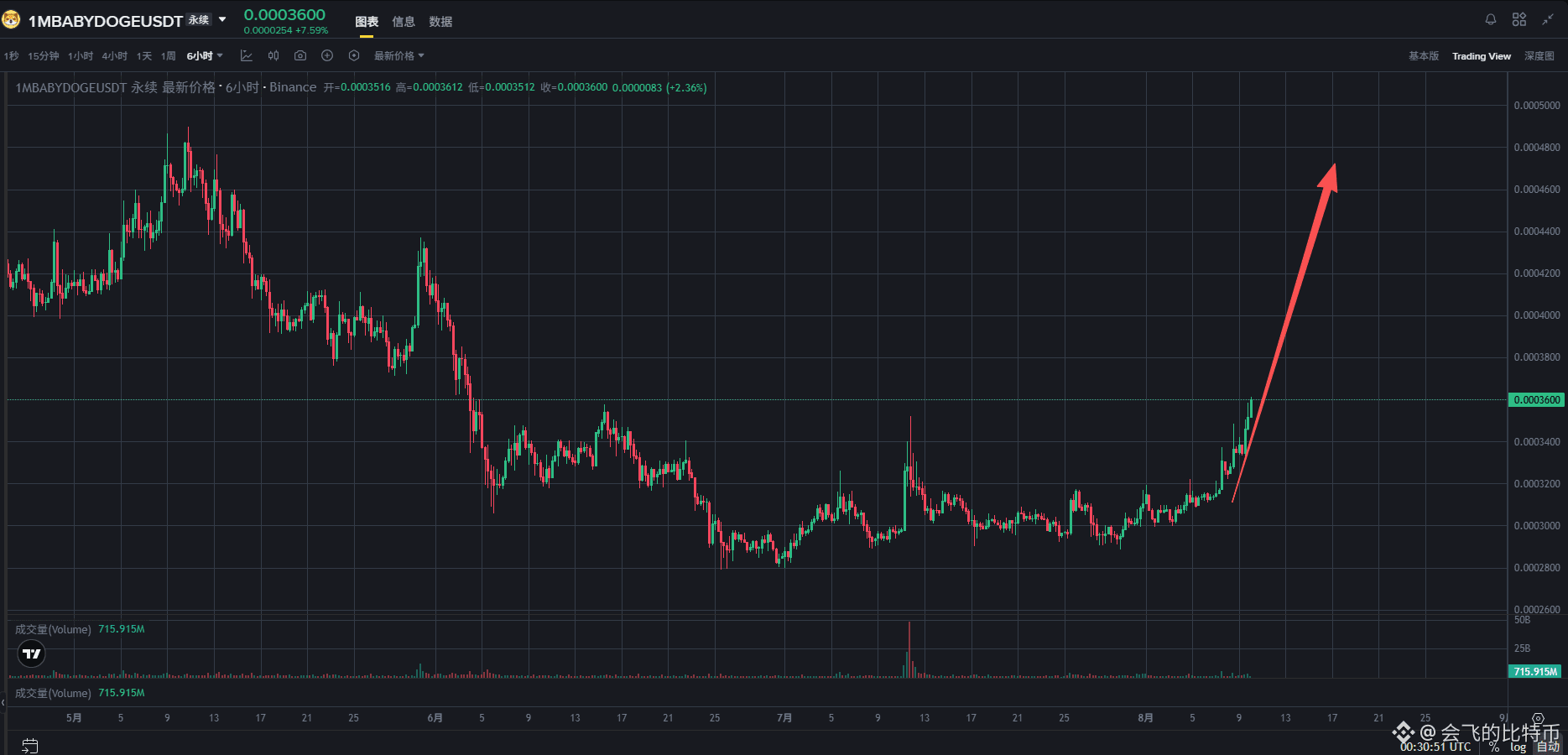Viewport: 1568px width, 755px height.
Task: Open the layout widgets grid icon
Action: pyautogui.click(x=1519, y=19)
